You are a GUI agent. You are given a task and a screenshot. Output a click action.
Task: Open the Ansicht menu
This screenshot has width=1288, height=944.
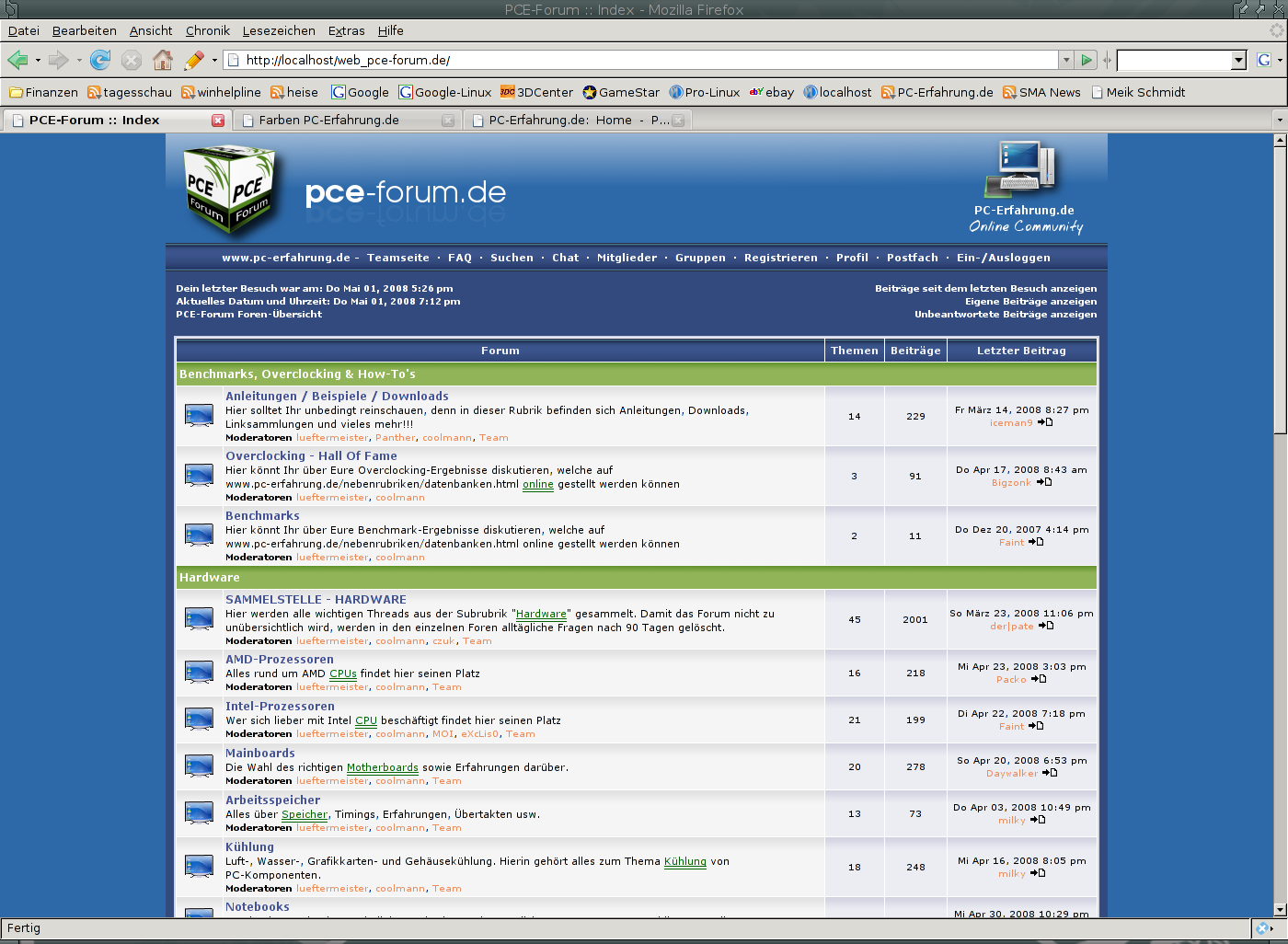tap(151, 30)
